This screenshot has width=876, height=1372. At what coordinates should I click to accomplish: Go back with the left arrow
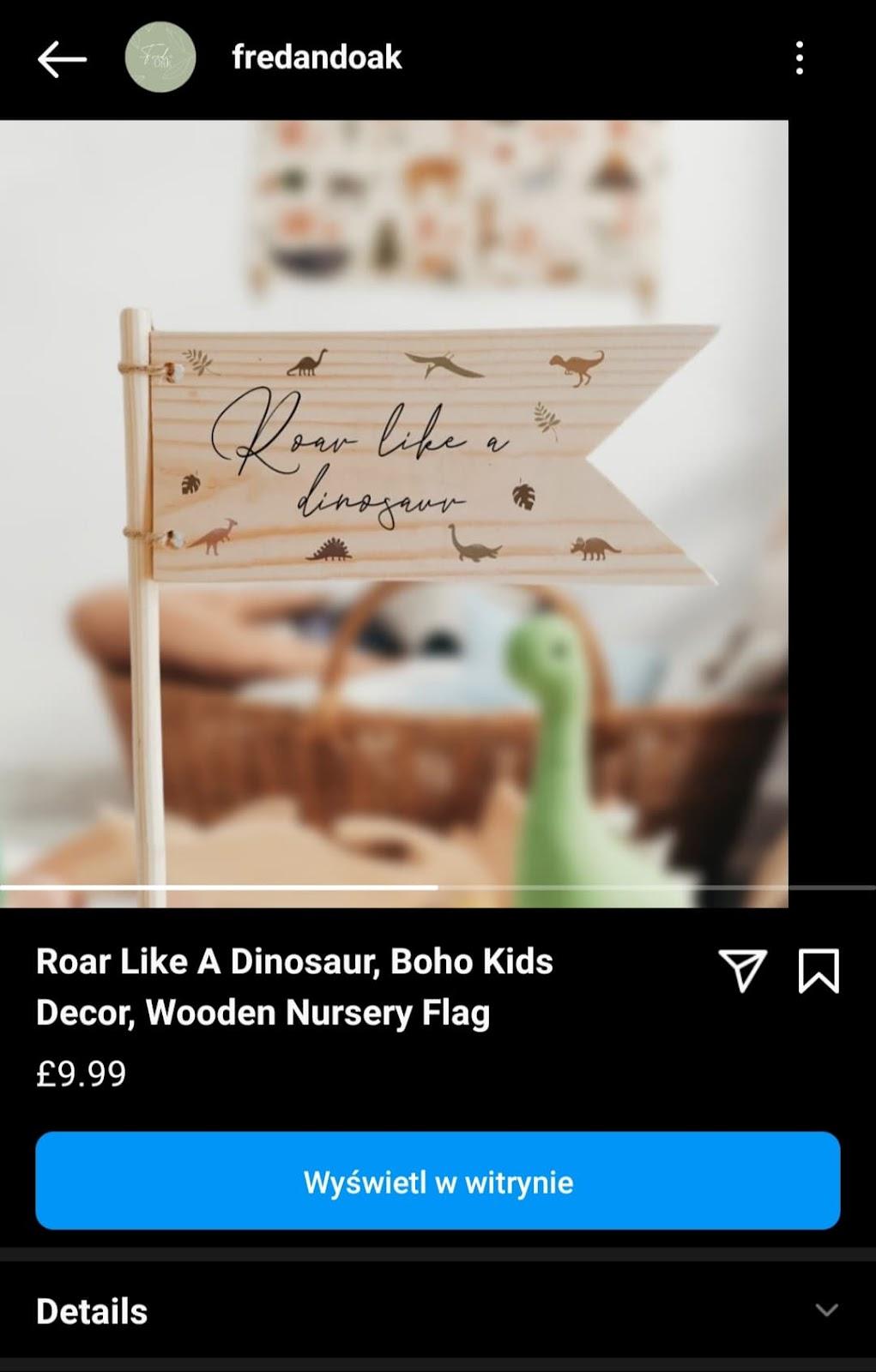click(62, 59)
